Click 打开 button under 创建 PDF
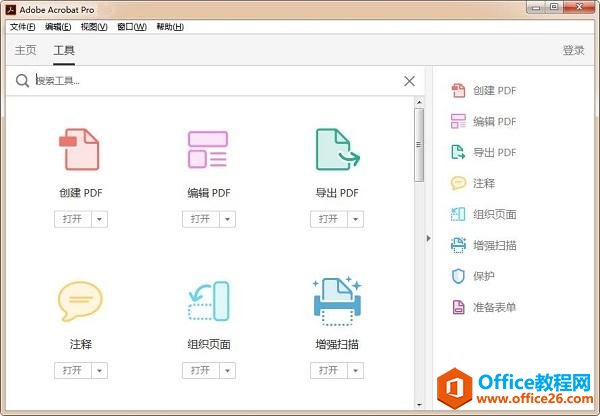The width and height of the screenshot is (600, 416). tap(73, 219)
